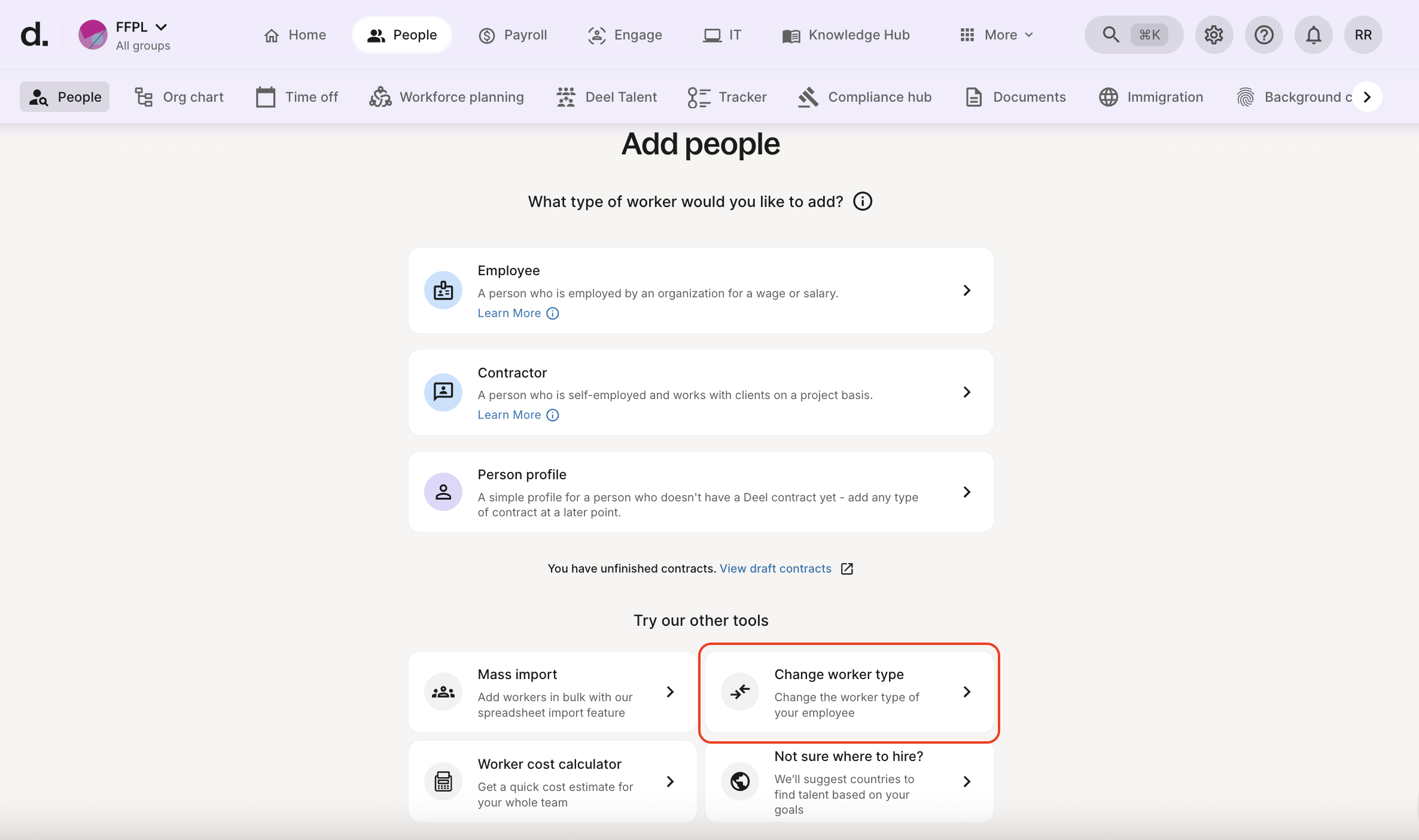Click Learn More under Employee
Viewport: 1419px width, 840px height.
click(x=518, y=313)
